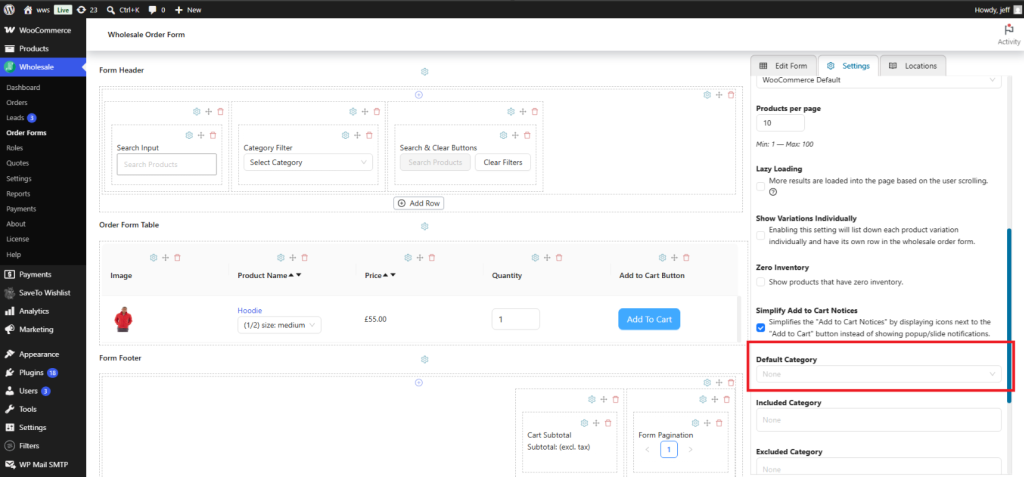Uncheck Simplify Add to Cart Notices
This screenshot has height=477, width=1024.
(x=760, y=327)
